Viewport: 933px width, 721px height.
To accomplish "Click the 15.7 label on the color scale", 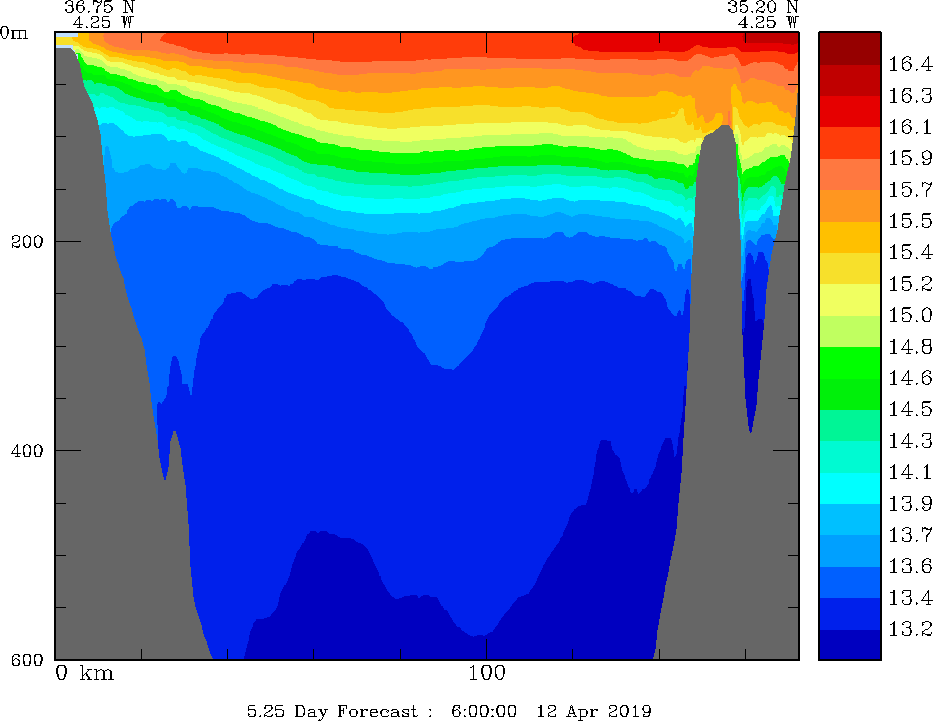I will click(x=910, y=190).
